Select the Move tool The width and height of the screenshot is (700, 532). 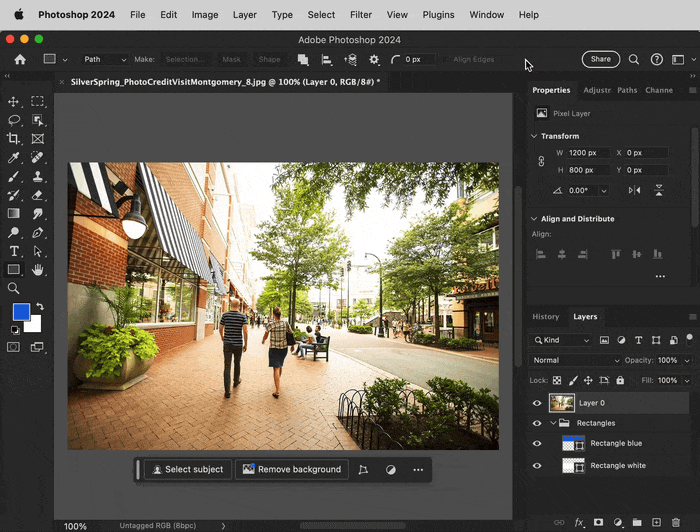pos(14,102)
